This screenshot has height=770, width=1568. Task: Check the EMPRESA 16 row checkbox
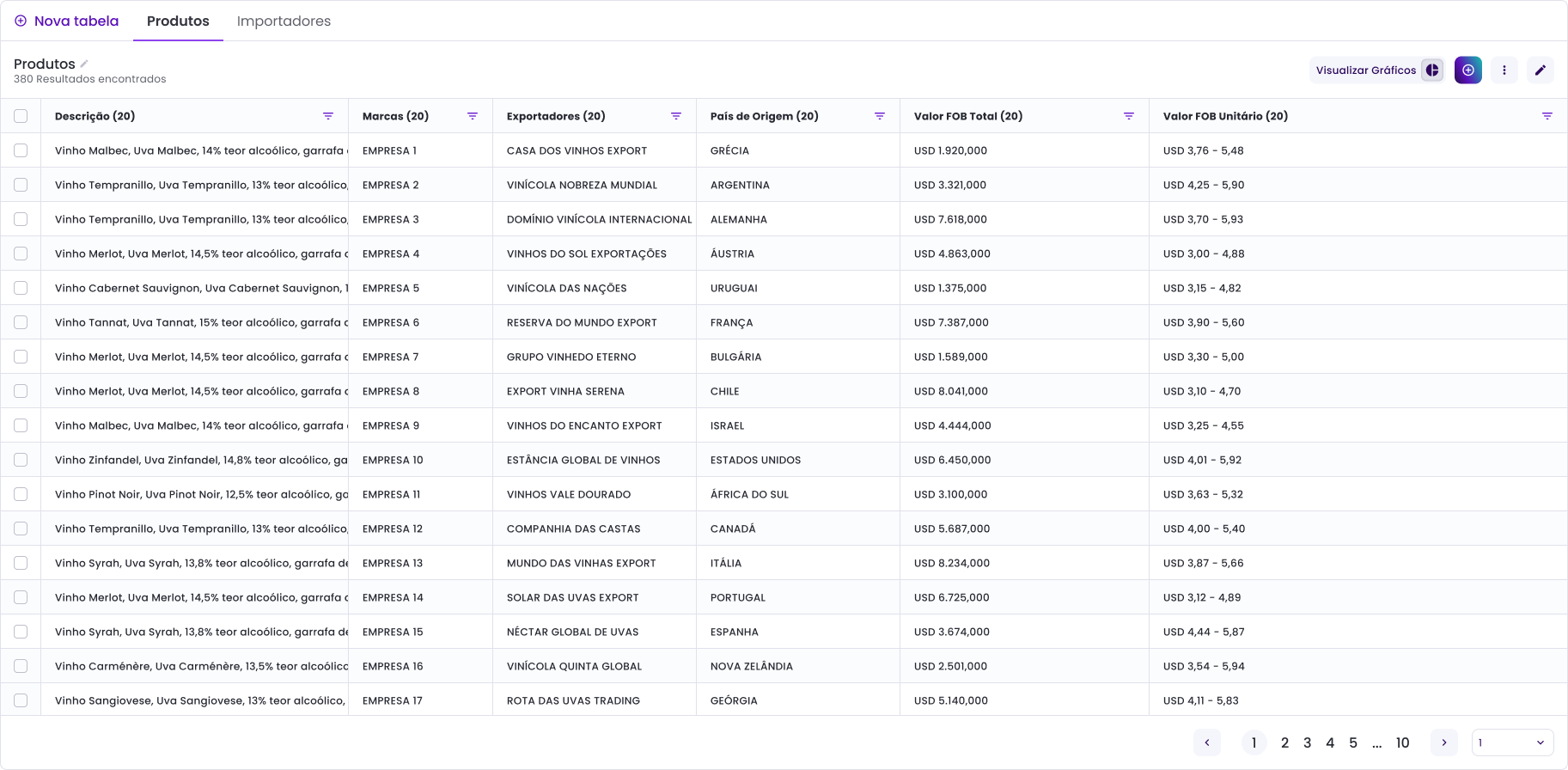coord(21,666)
